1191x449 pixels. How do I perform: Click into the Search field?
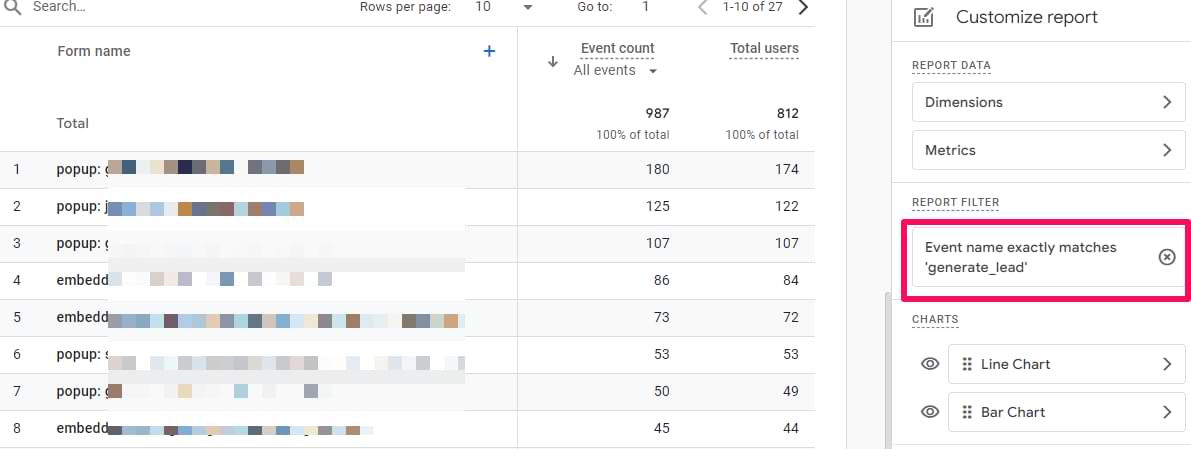pos(150,7)
